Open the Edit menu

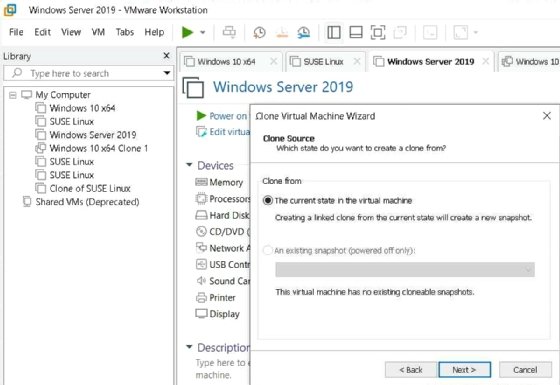click(x=42, y=32)
